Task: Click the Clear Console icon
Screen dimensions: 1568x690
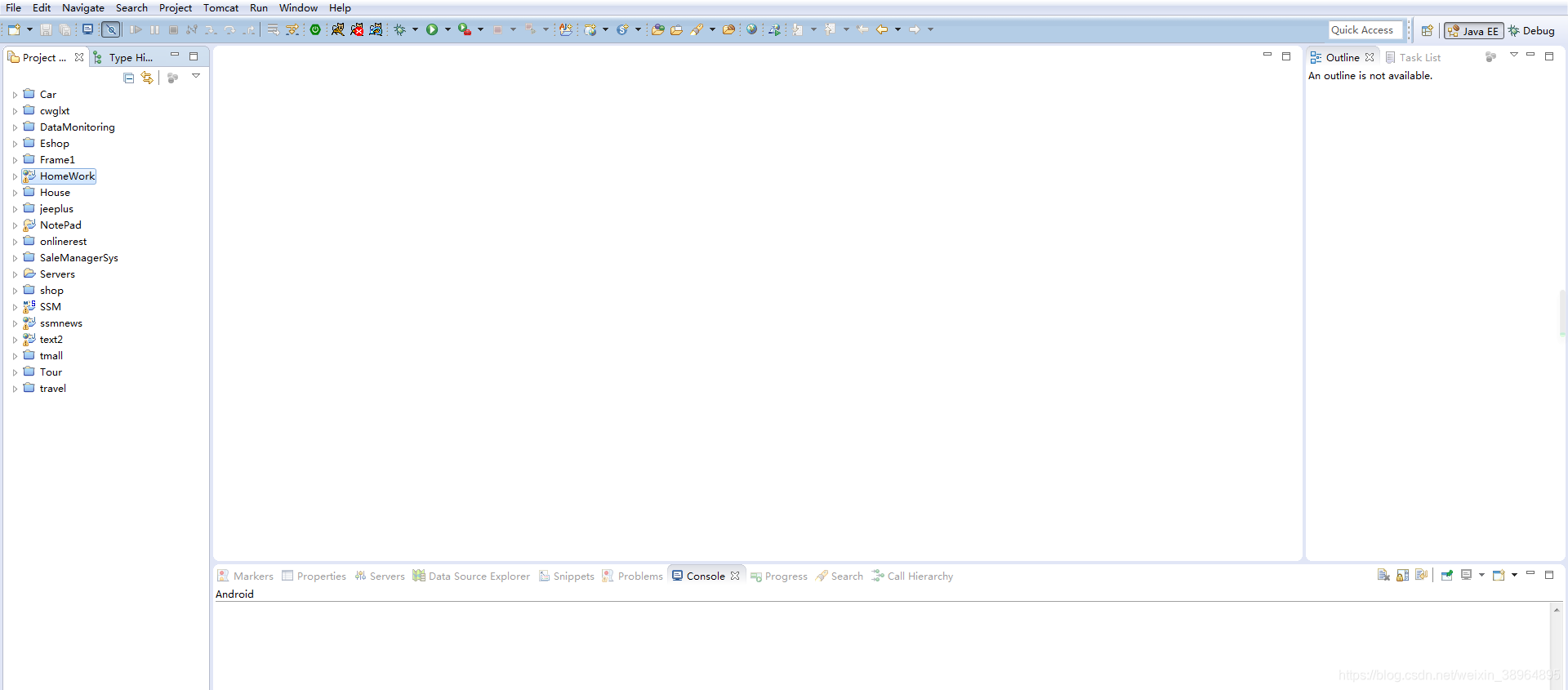Action: [x=1383, y=575]
